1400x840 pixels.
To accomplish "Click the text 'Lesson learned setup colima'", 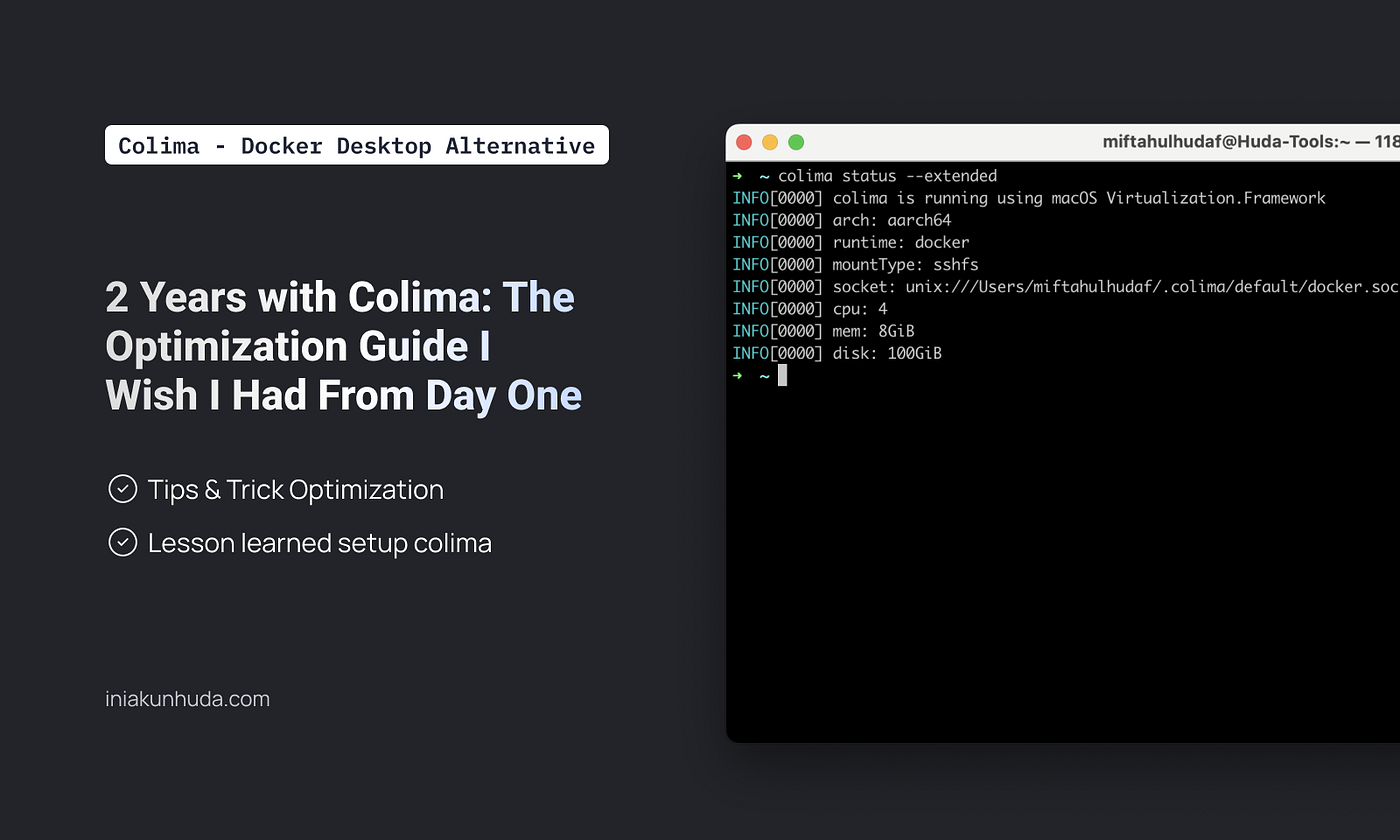I will tap(320, 543).
